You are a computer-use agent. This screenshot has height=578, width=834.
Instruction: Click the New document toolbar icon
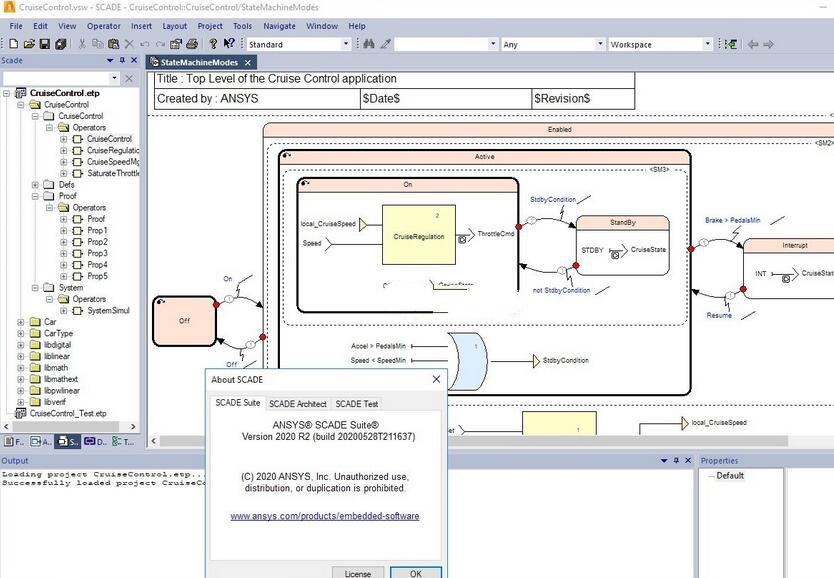(14, 44)
